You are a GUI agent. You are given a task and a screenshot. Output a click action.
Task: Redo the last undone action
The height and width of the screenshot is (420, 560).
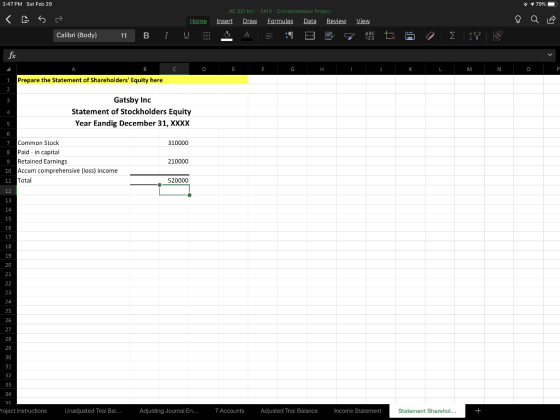59,19
